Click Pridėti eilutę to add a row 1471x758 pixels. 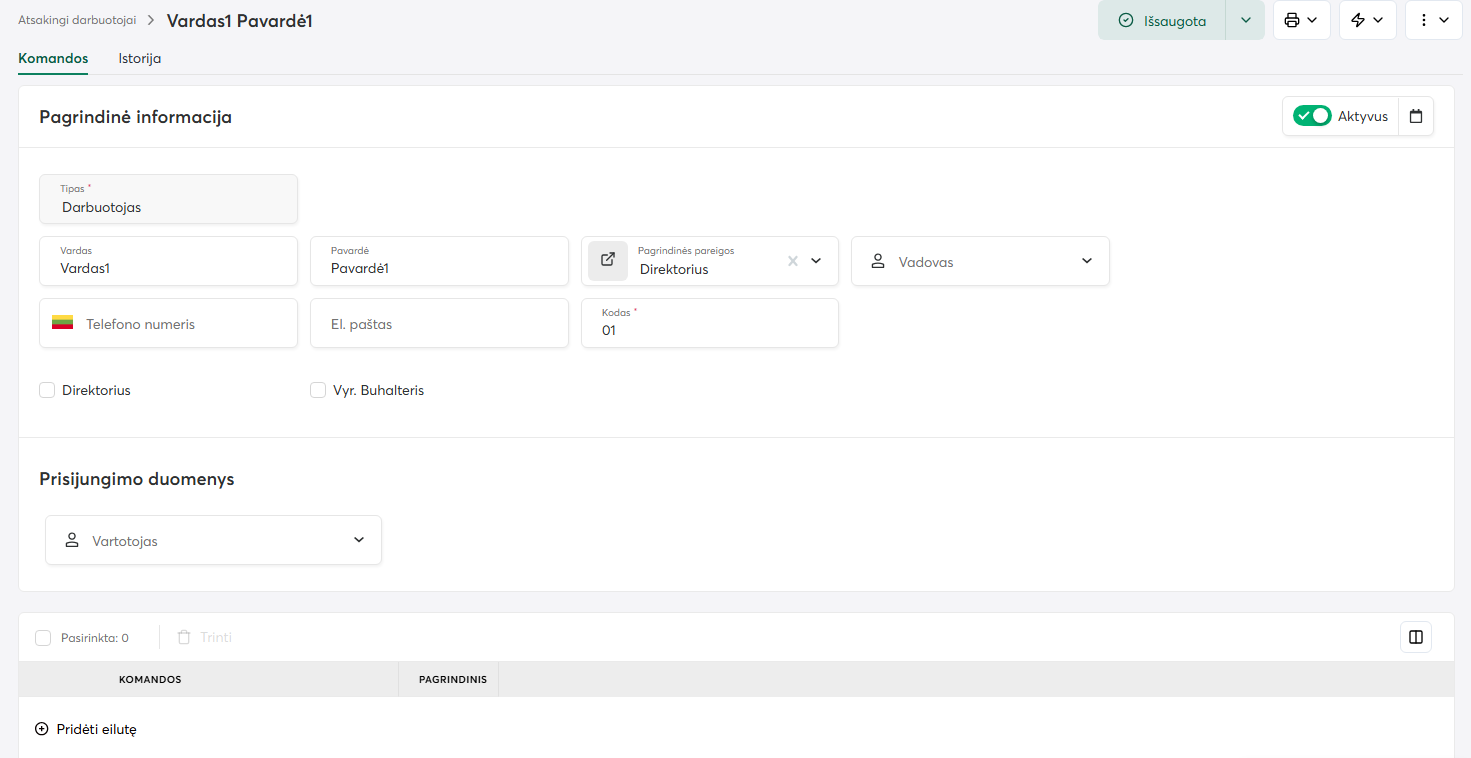(86, 729)
